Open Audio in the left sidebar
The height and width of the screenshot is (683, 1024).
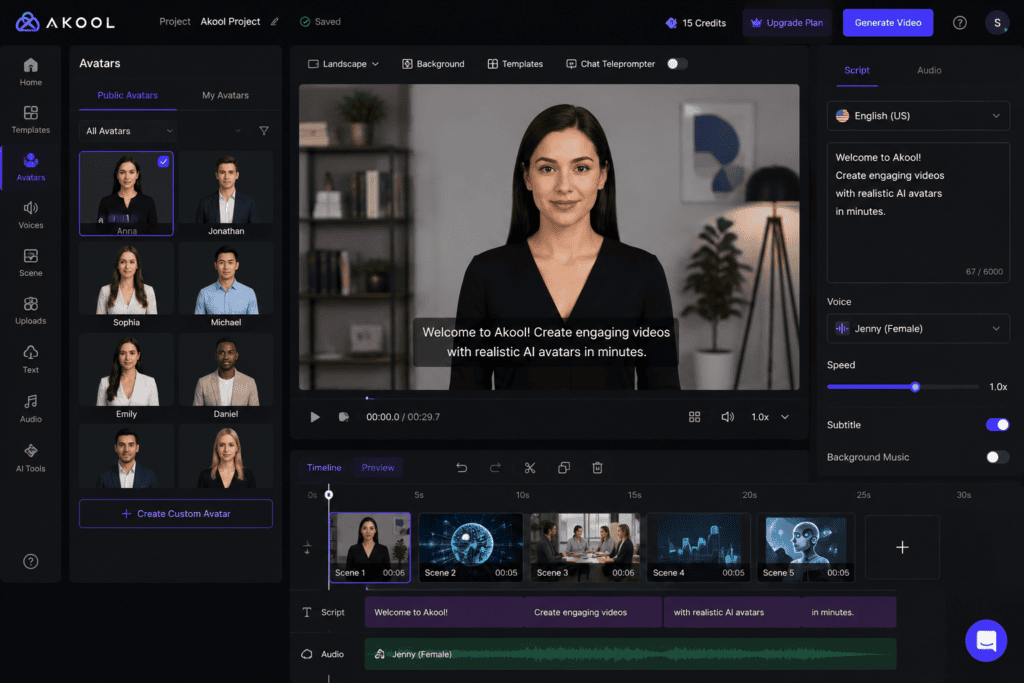point(31,408)
